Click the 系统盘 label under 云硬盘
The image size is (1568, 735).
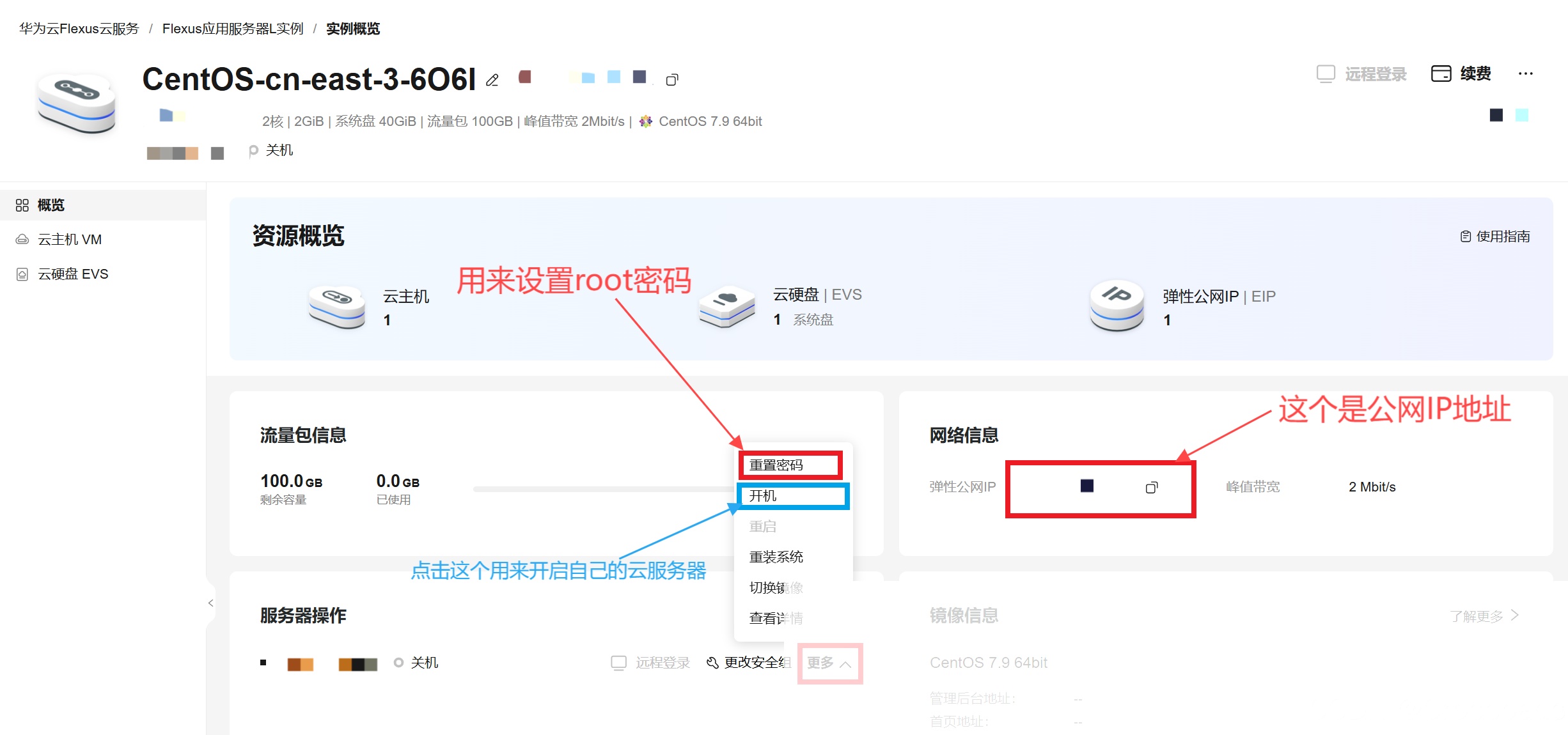pyautogui.click(x=813, y=320)
